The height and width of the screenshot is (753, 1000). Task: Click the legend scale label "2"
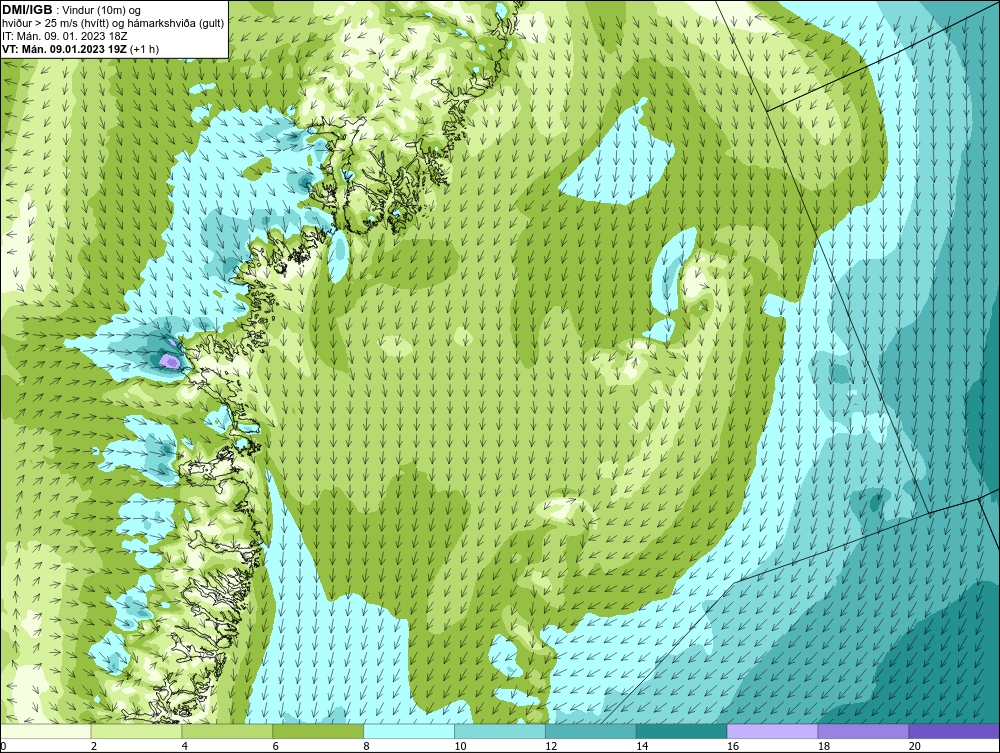pyautogui.click(x=94, y=746)
